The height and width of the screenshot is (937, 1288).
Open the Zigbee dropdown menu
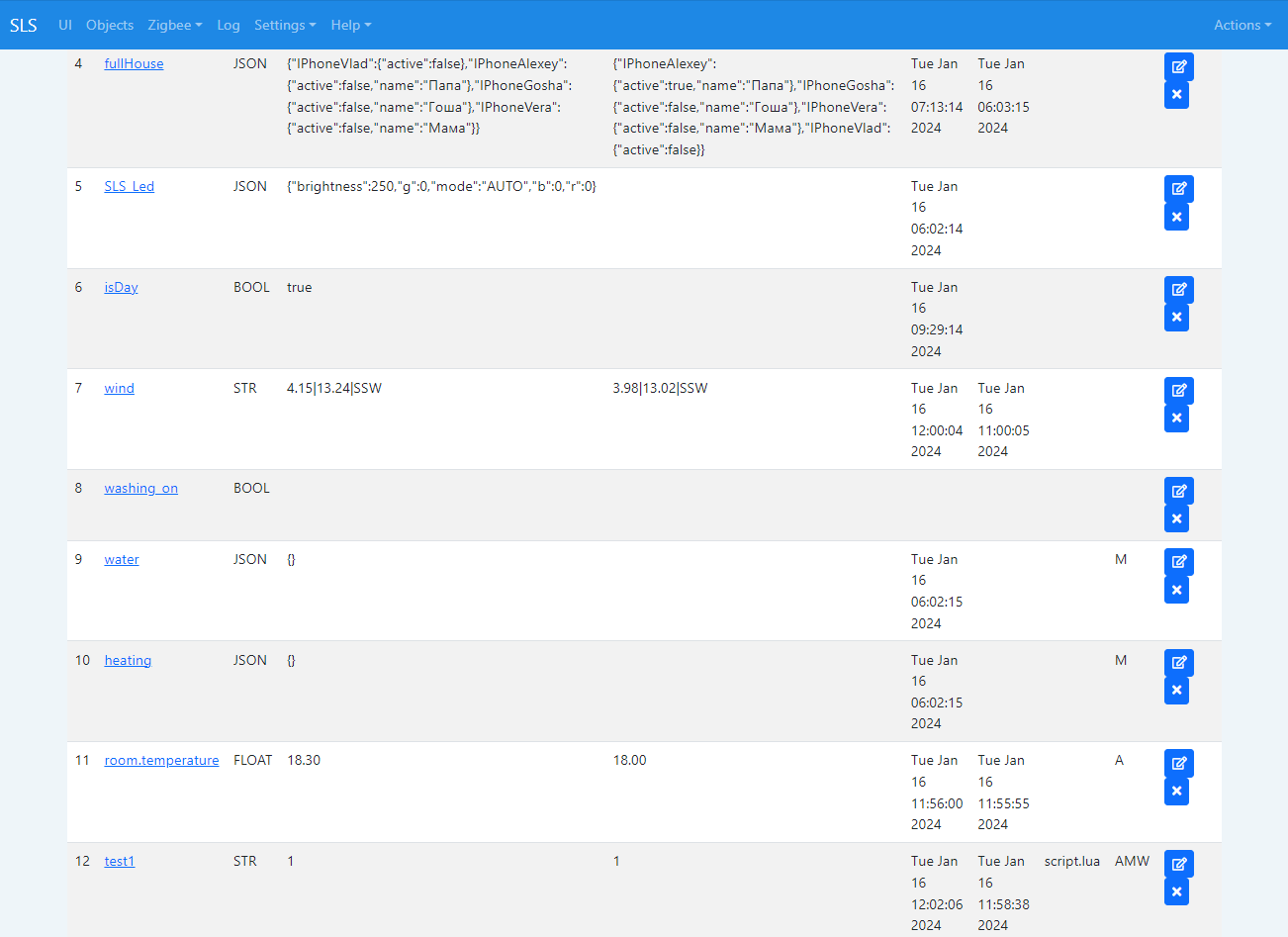175,25
